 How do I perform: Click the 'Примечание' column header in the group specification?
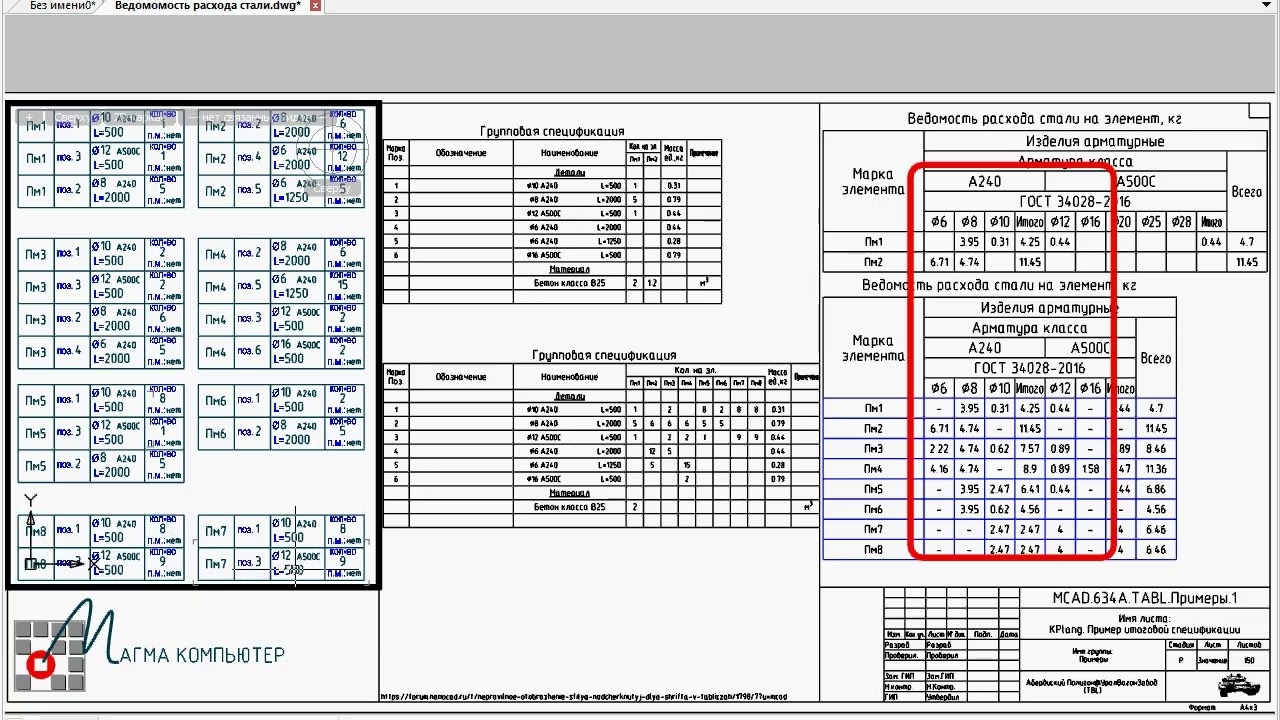click(x=704, y=153)
